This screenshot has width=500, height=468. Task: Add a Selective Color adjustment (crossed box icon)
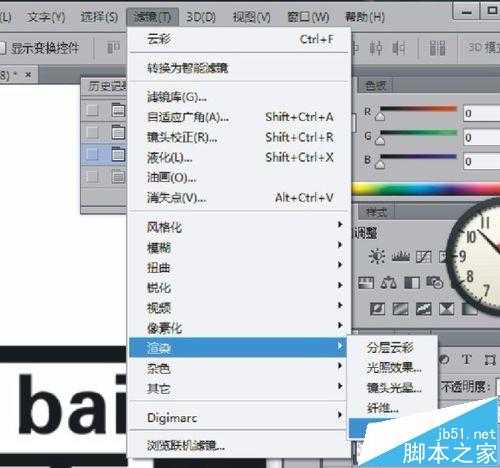pos(446,309)
